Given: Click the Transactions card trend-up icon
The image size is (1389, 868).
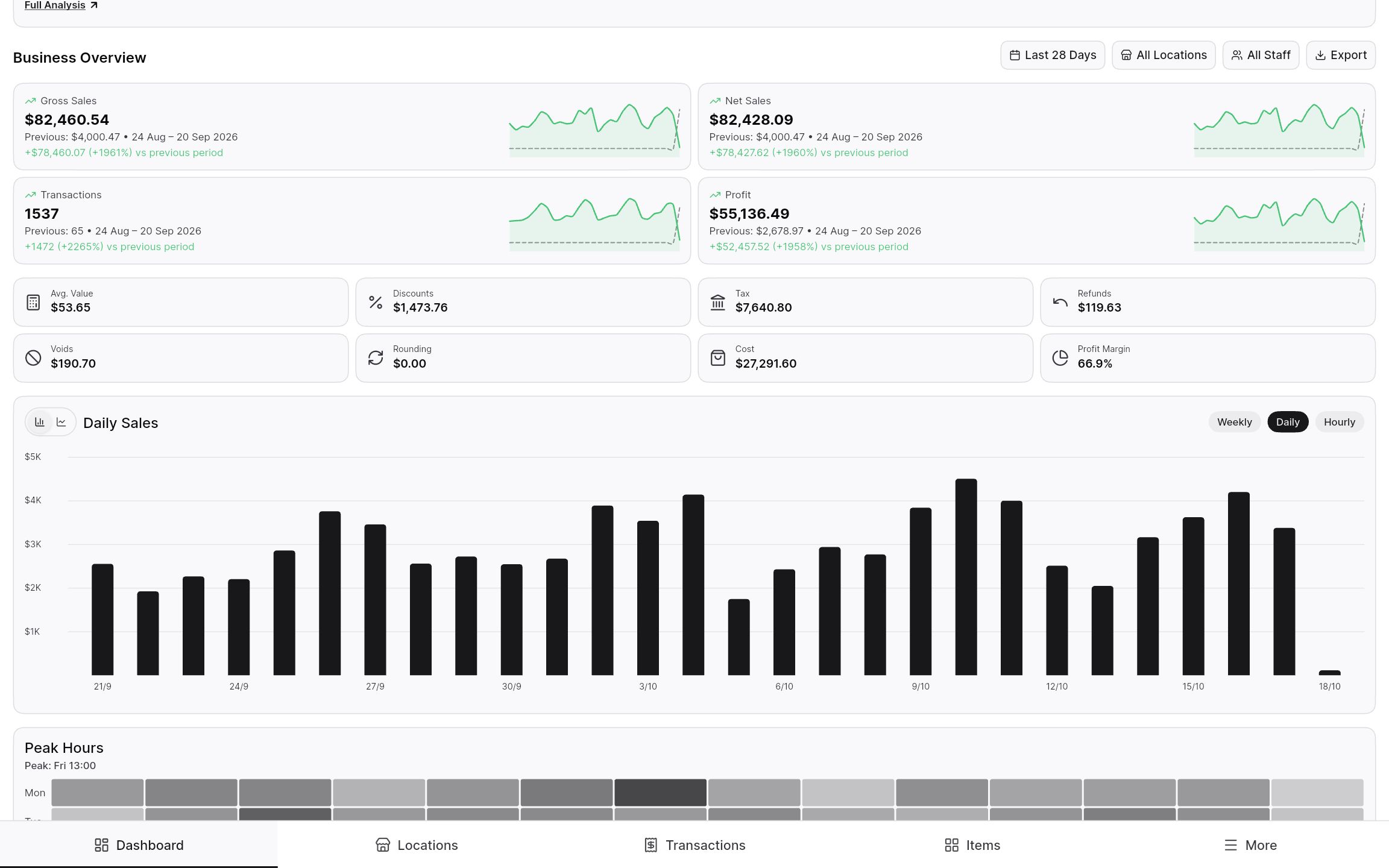Looking at the screenshot, I should [30, 195].
